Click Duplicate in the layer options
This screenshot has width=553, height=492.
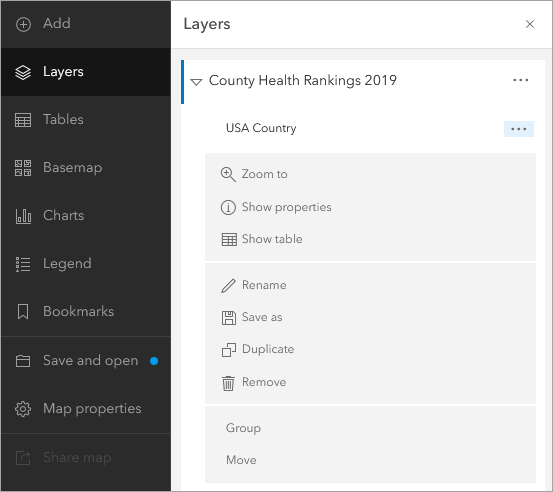(x=258, y=349)
